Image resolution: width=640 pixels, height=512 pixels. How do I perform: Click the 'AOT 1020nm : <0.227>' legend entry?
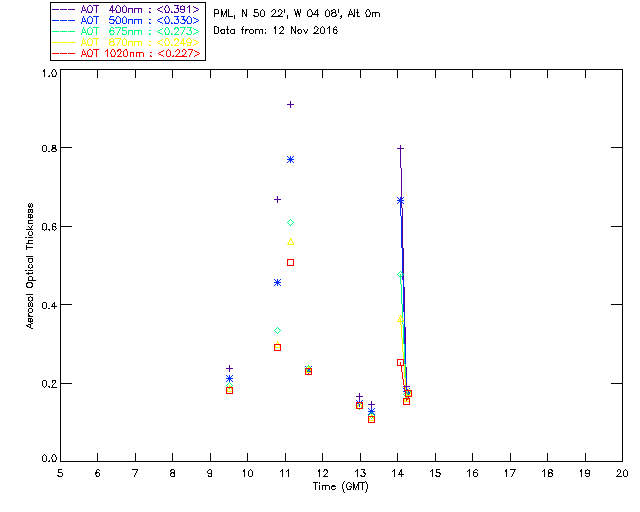[x=127, y=53]
